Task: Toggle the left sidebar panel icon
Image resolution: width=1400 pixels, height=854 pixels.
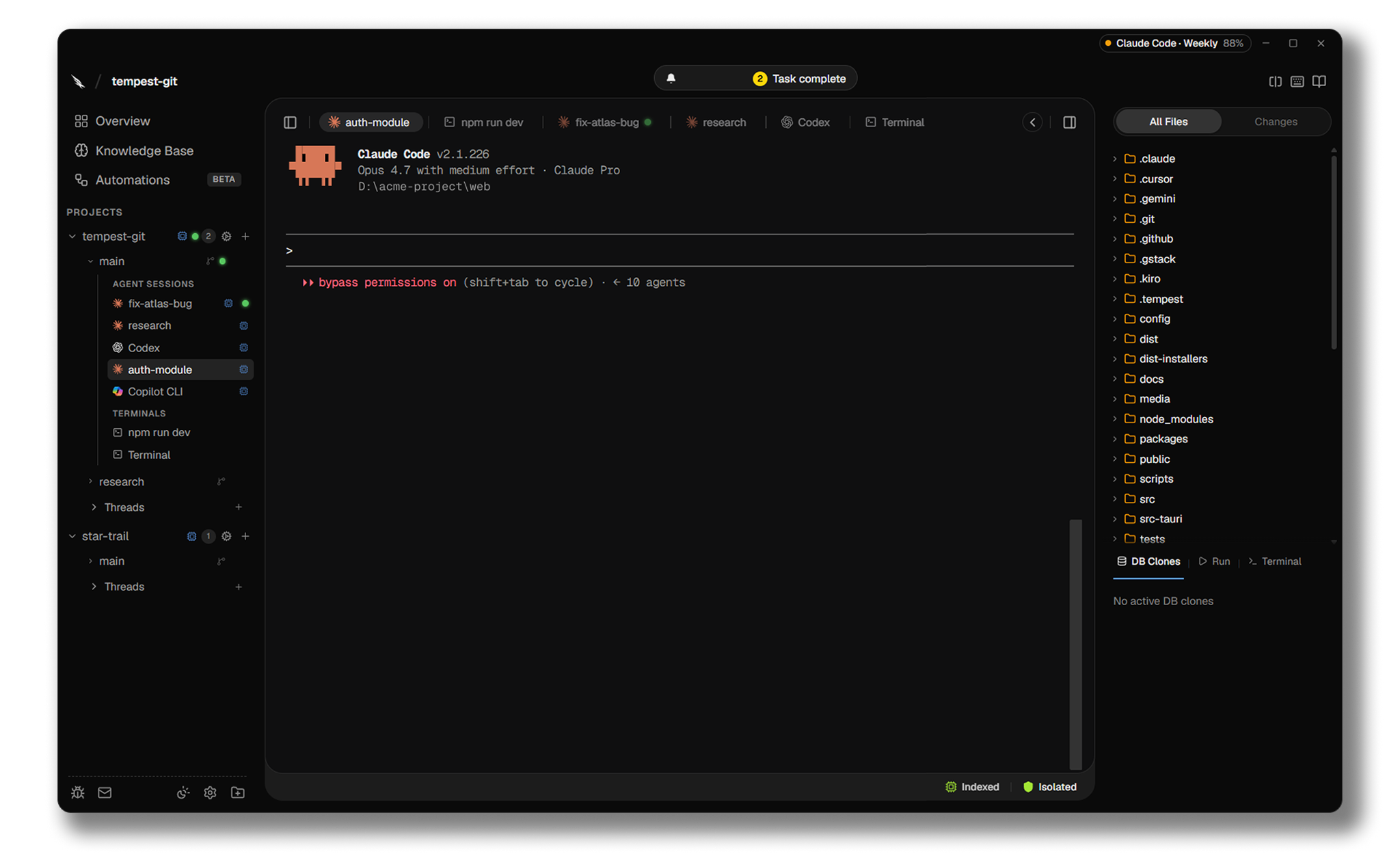Action: (x=290, y=122)
